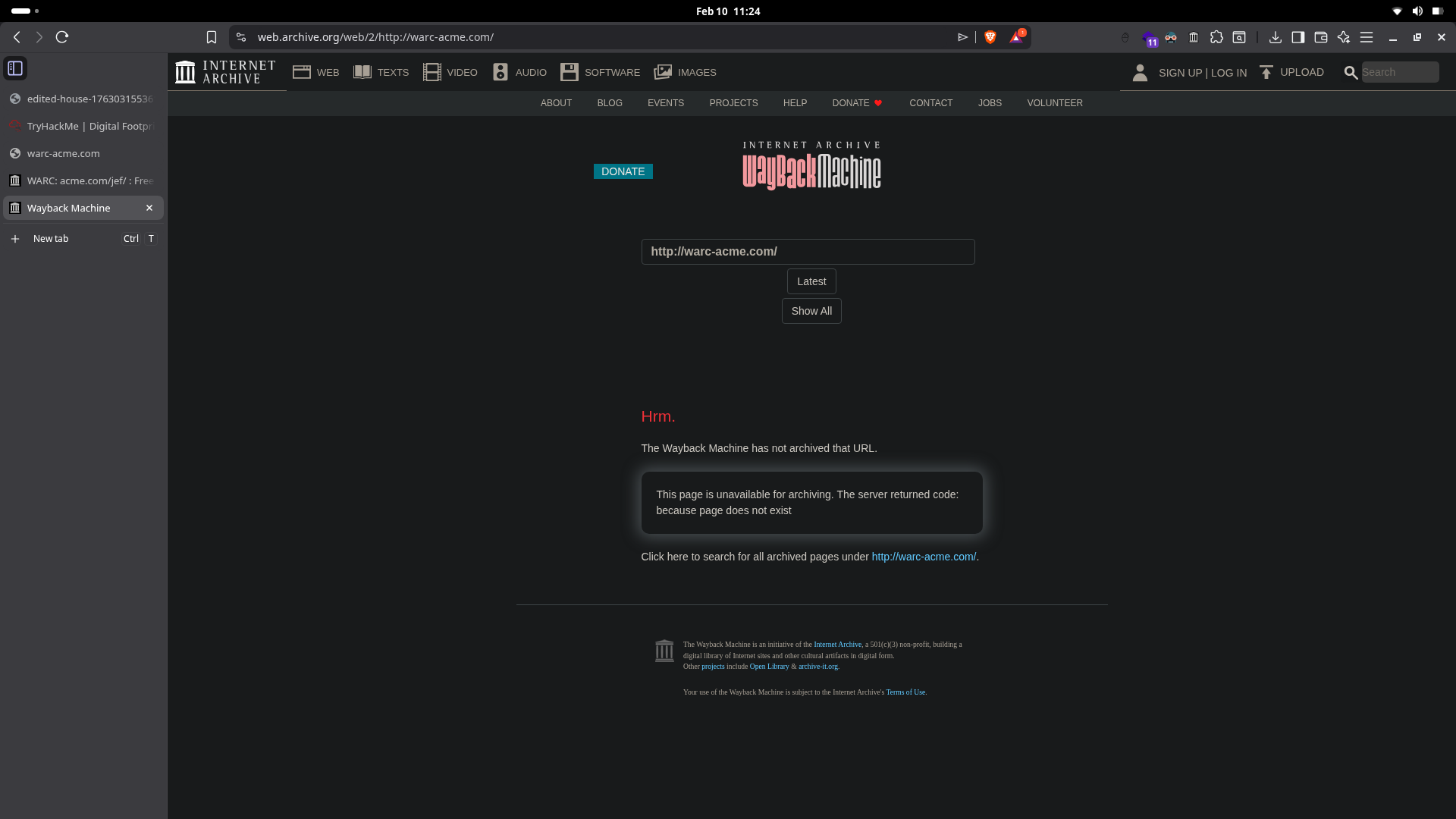1456x819 pixels.
Task: Bookmark this page with bookmark icon
Action: (212, 37)
